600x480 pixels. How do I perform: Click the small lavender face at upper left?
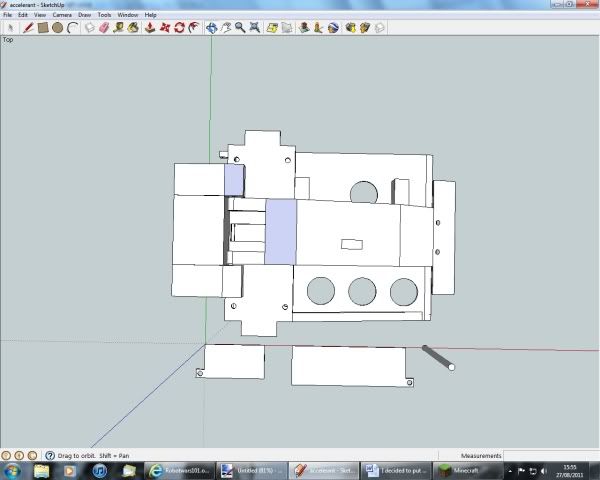tap(234, 180)
